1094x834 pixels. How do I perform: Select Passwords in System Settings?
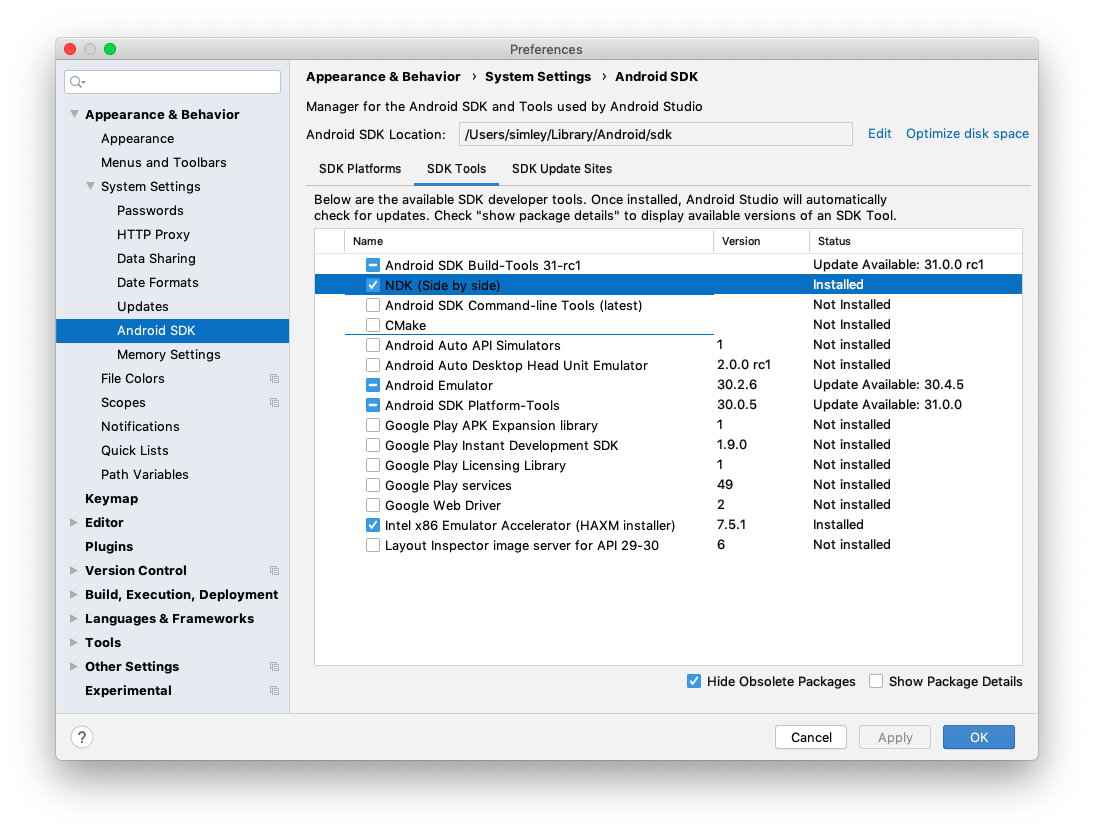click(x=150, y=210)
